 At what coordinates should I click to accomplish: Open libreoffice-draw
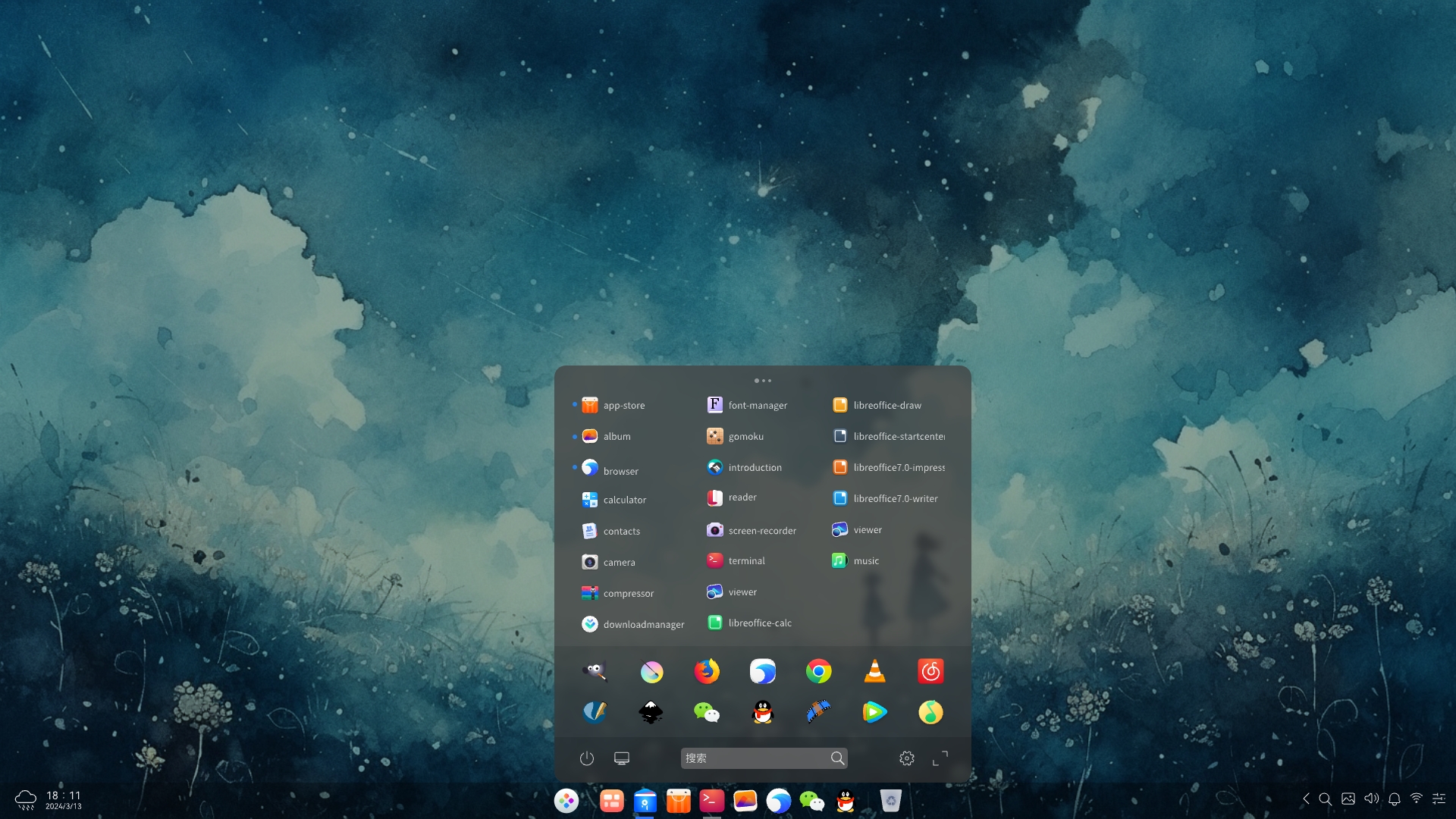click(x=877, y=405)
